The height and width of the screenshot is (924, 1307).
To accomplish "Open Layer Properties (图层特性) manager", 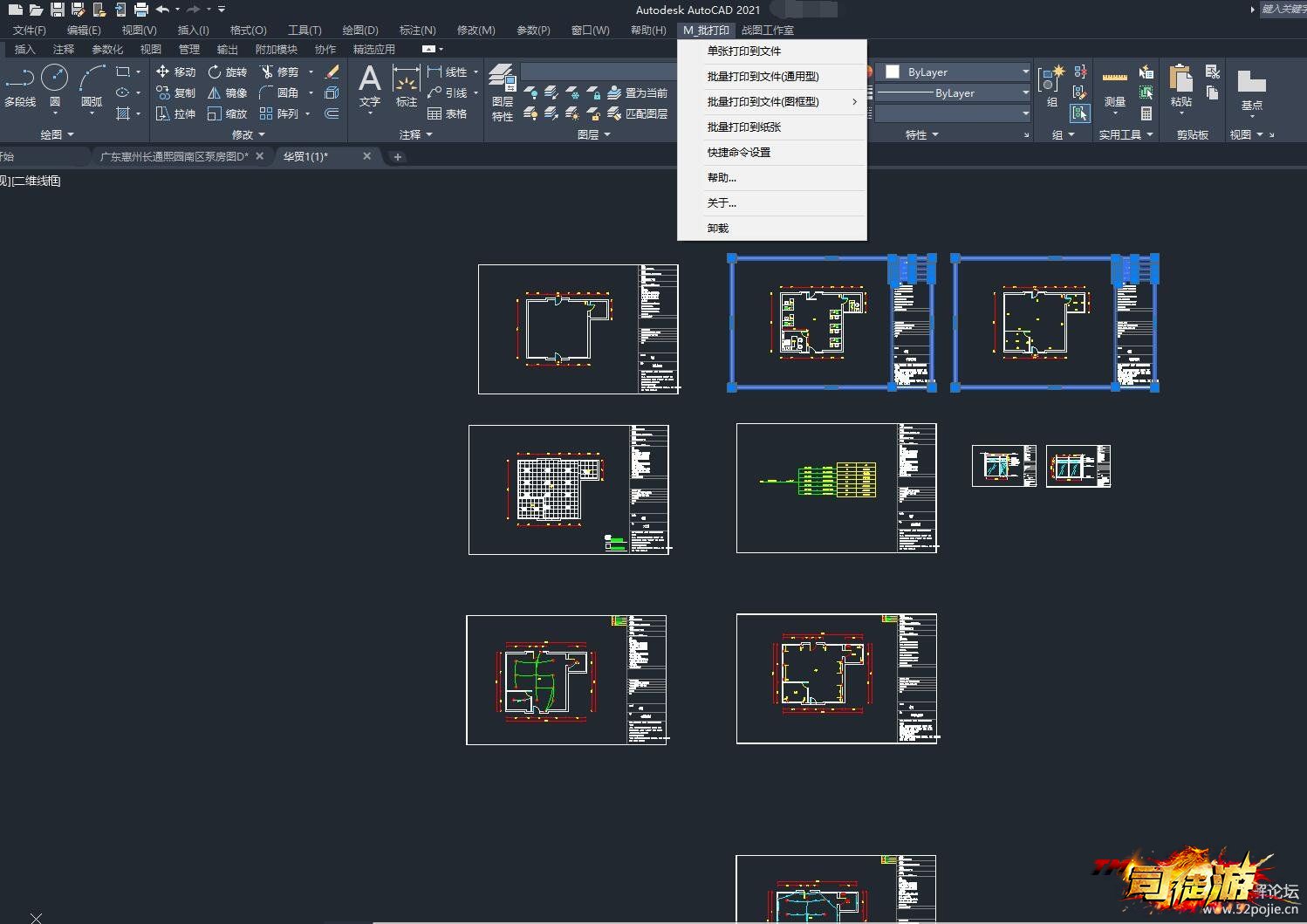I will (x=503, y=92).
